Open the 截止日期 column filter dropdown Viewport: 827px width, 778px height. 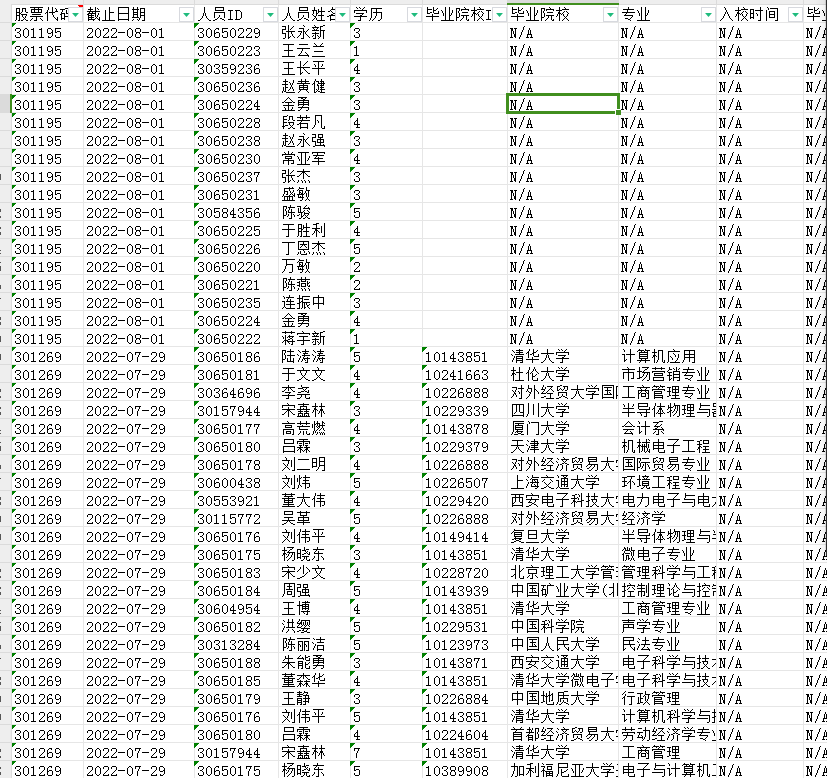click(x=185, y=15)
